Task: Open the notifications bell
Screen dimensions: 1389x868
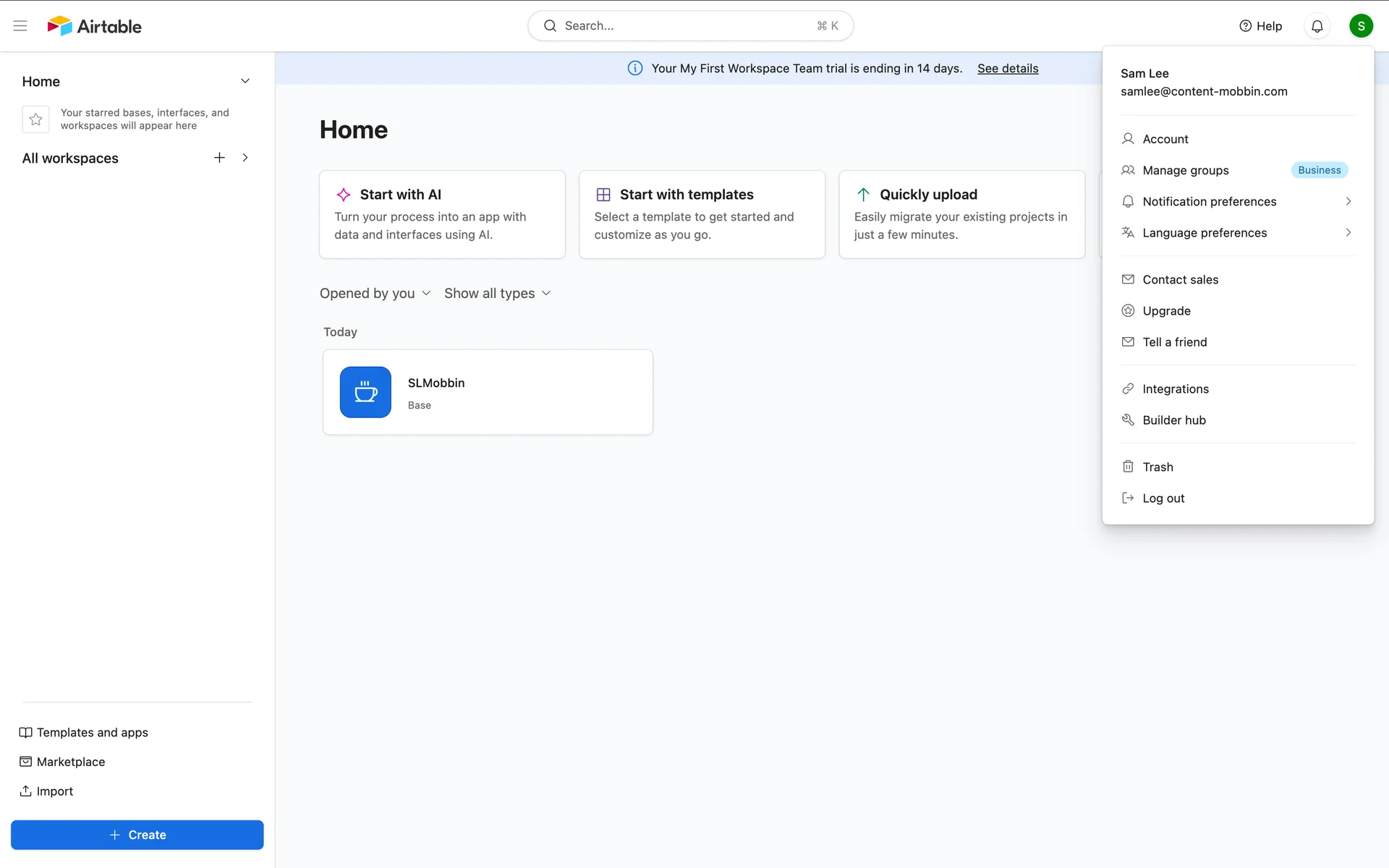Action: tap(1317, 26)
